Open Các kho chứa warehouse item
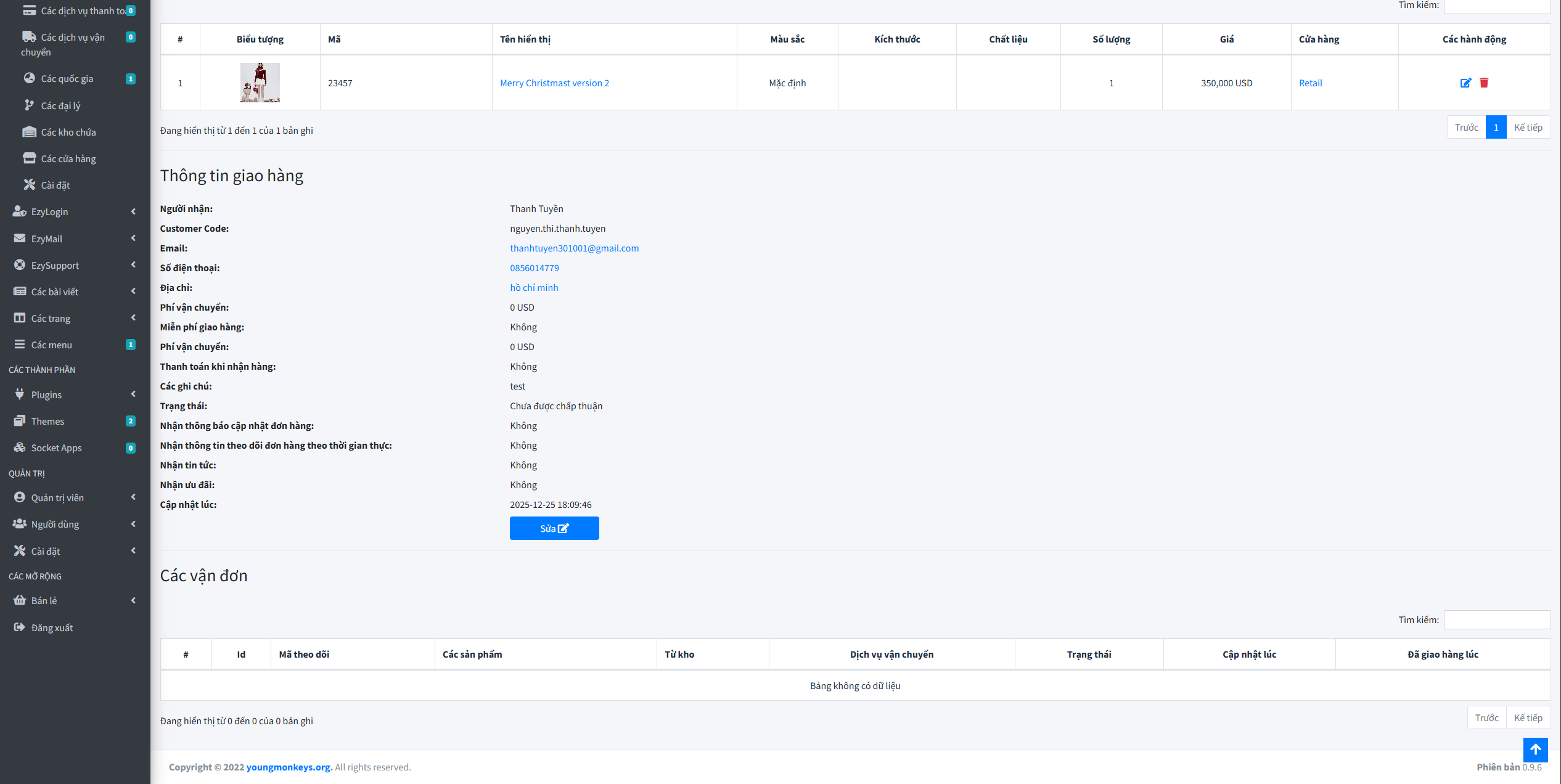Image resolution: width=1561 pixels, height=784 pixels. click(68, 132)
